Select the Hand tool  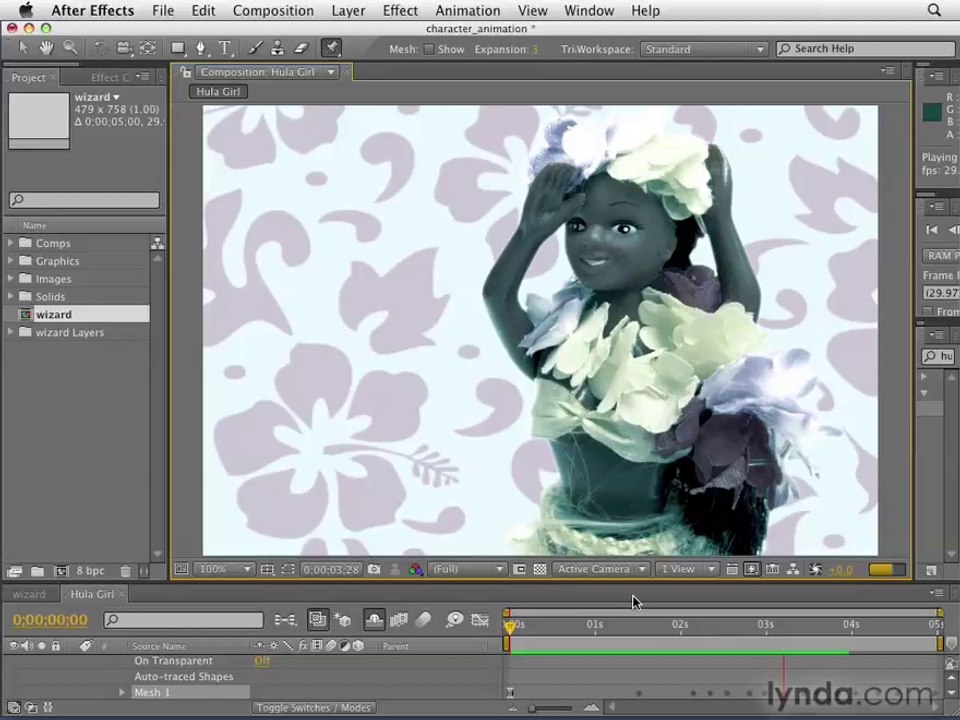point(46,48)
